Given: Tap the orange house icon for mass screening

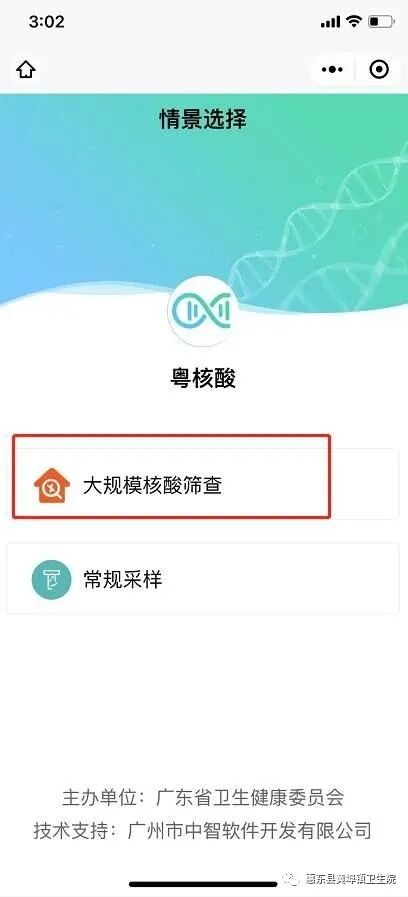Looking at the screenshot, I should 52,486.
